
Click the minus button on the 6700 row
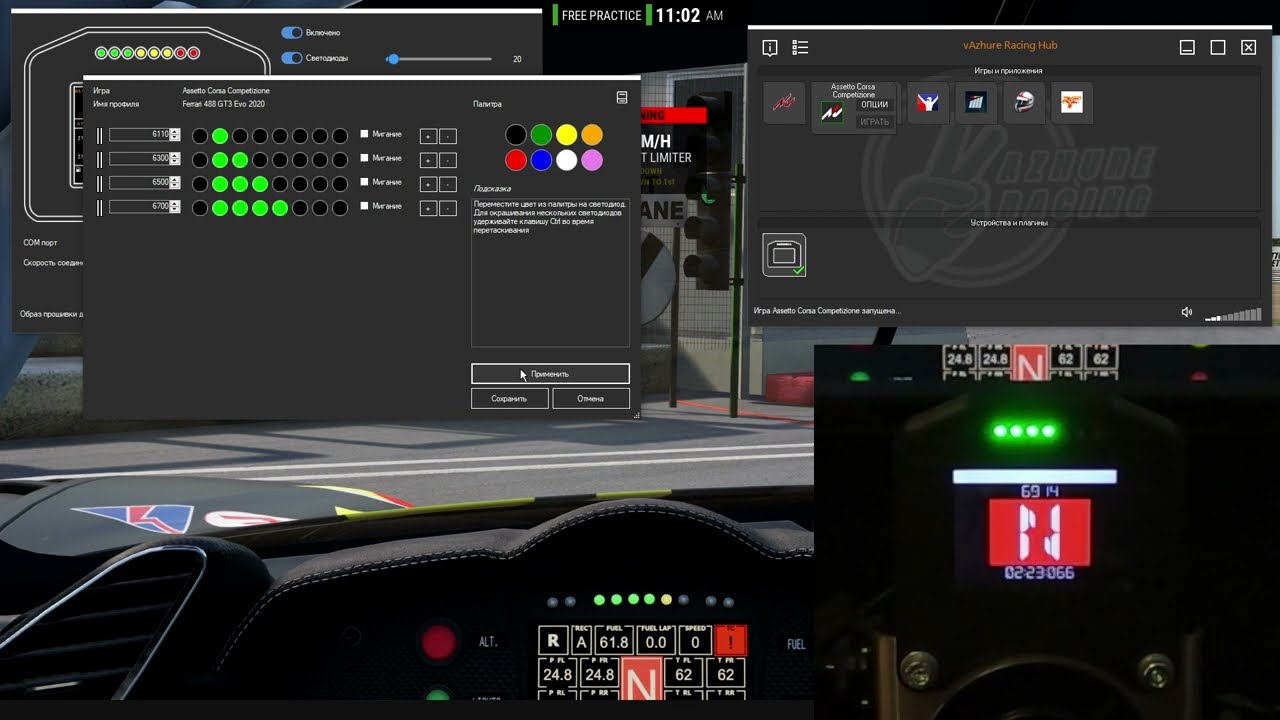click(x=448, y=208)
